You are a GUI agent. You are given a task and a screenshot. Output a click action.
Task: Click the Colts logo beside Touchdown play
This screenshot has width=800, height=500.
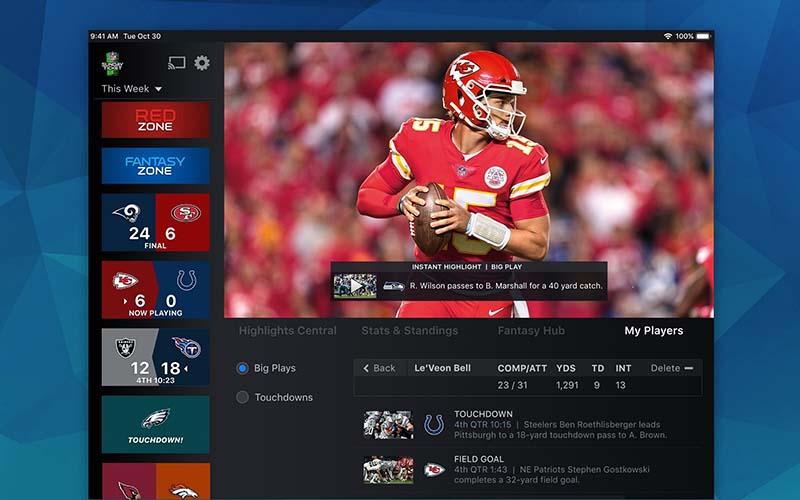(434, 424)
